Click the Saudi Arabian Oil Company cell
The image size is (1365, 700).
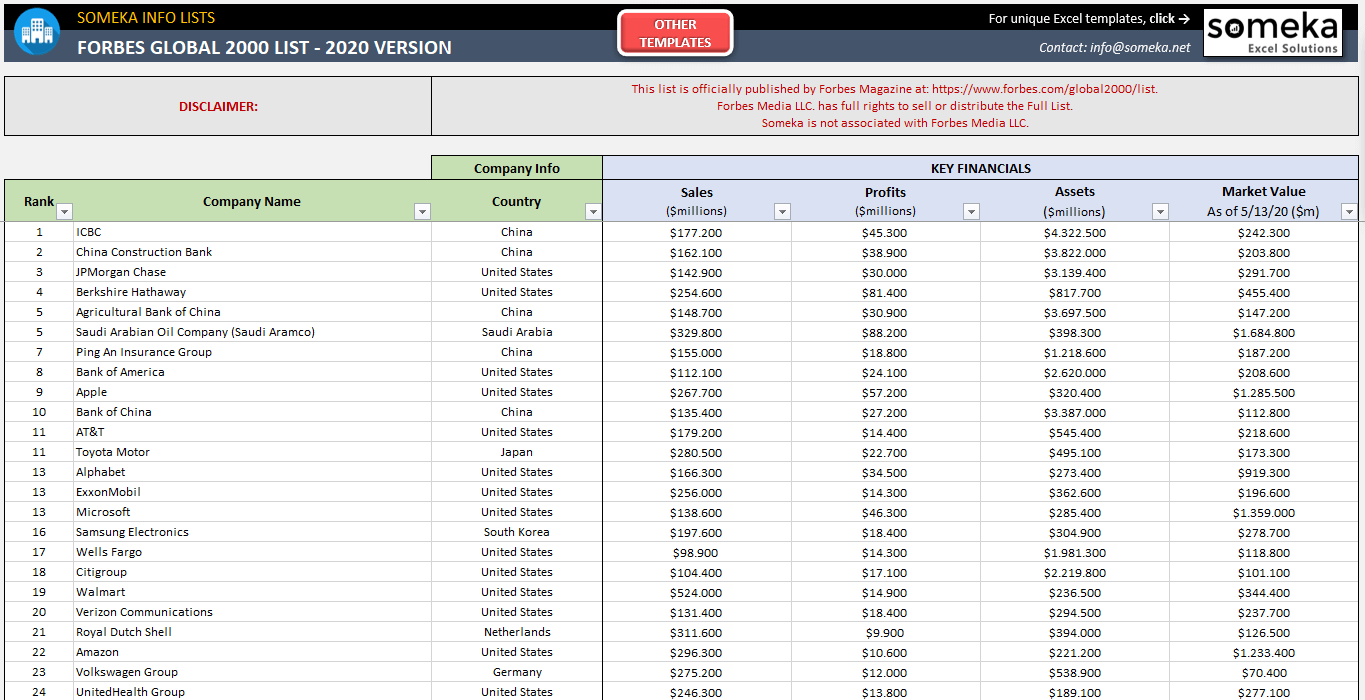pyautogui.click(x=253, y=332)
